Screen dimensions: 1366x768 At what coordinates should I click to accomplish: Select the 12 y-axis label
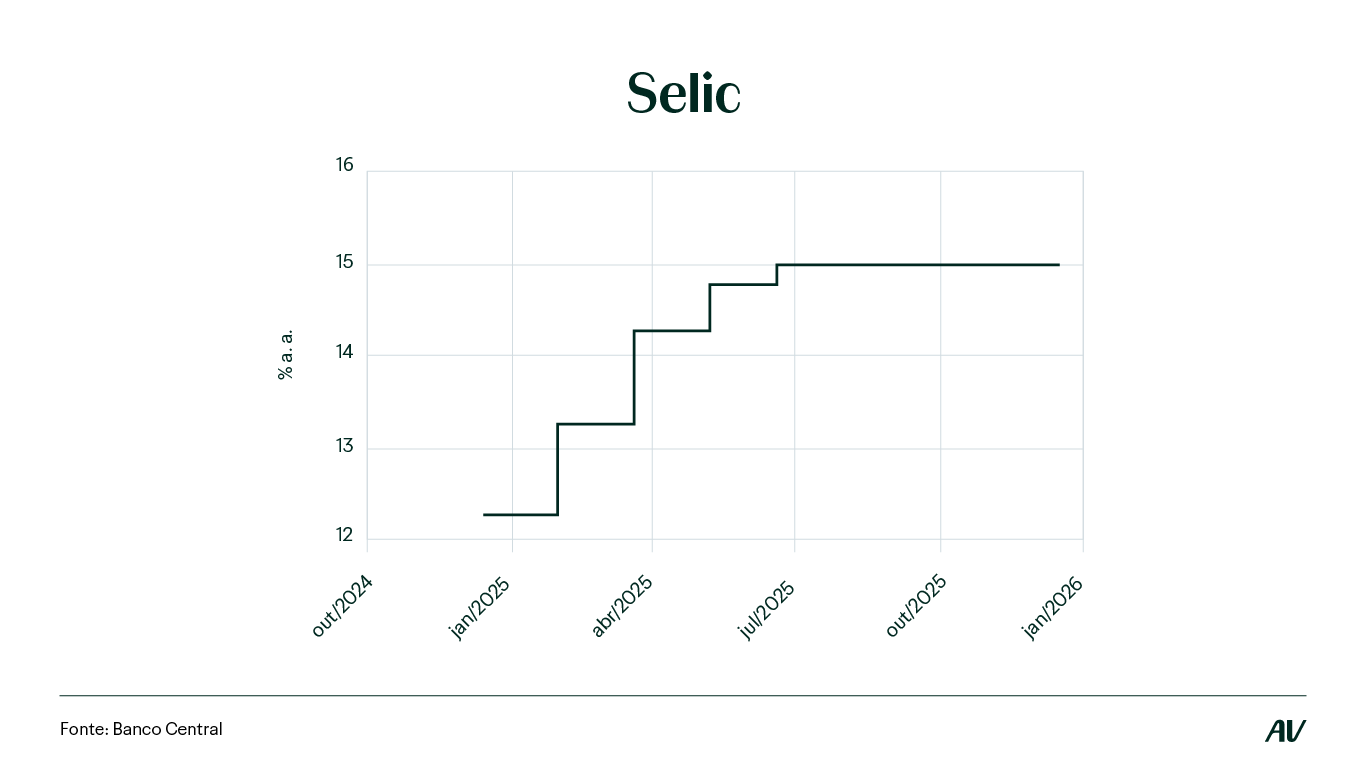[344, 536]
